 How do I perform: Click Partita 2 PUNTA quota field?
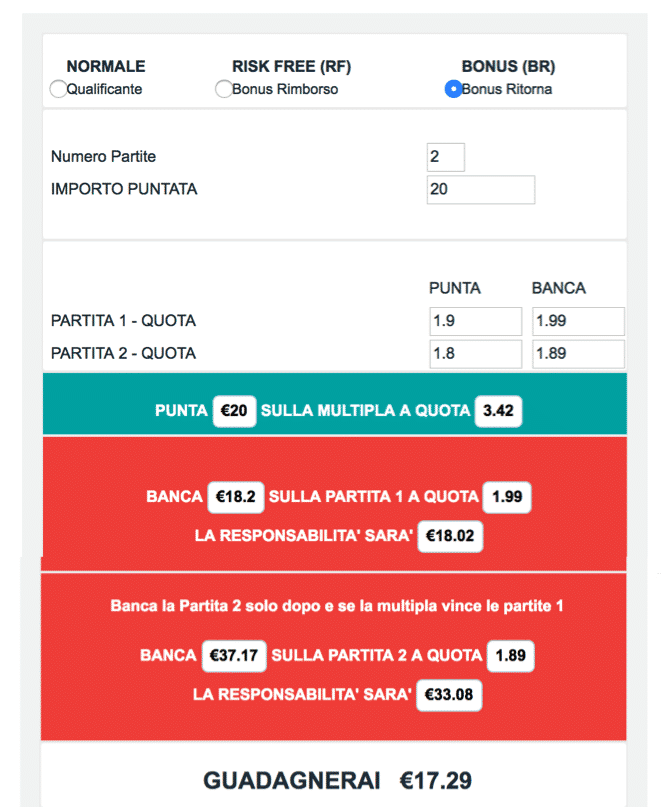tap(475, 354)
